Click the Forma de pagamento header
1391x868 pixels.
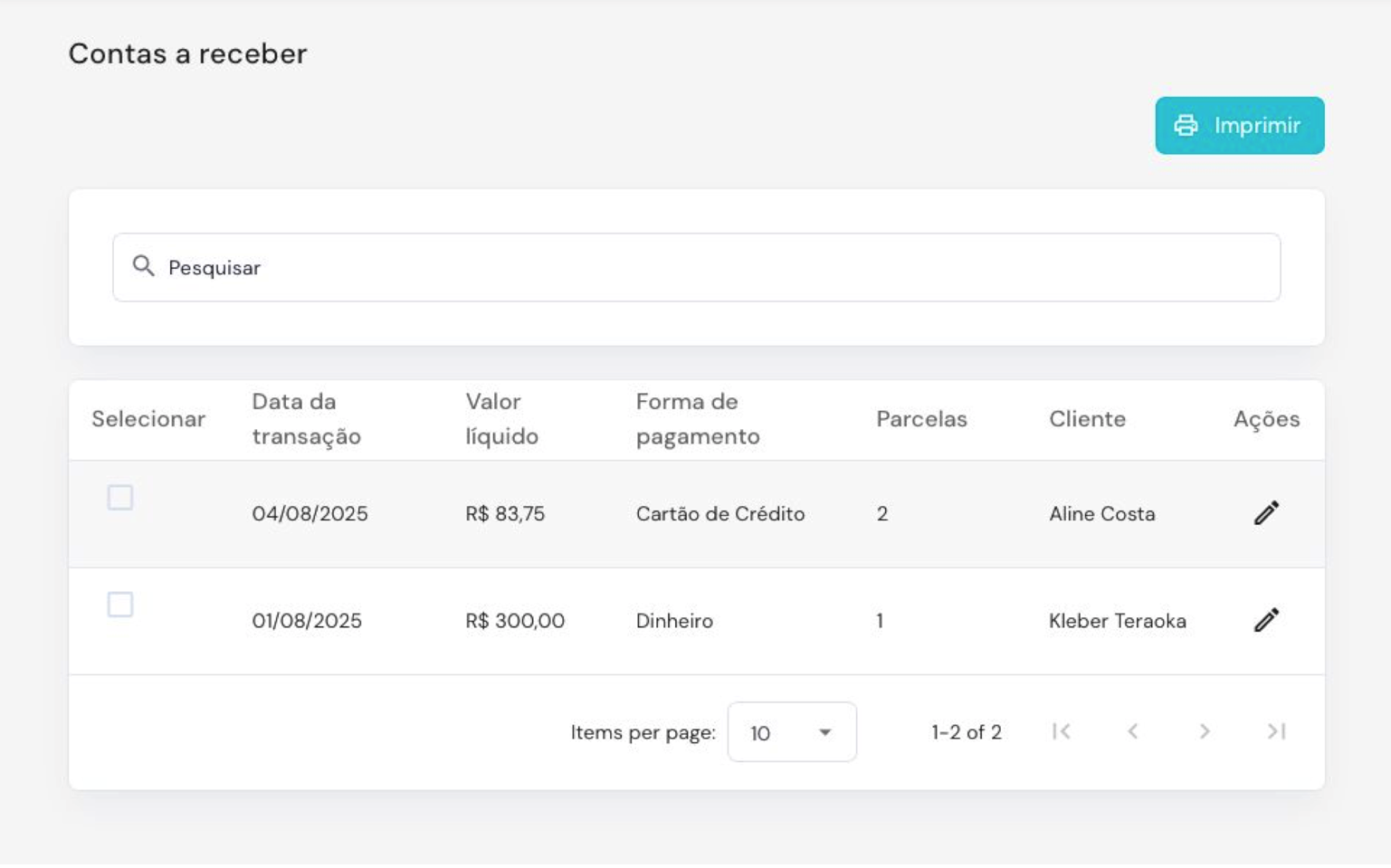click(x=697, y=419)
